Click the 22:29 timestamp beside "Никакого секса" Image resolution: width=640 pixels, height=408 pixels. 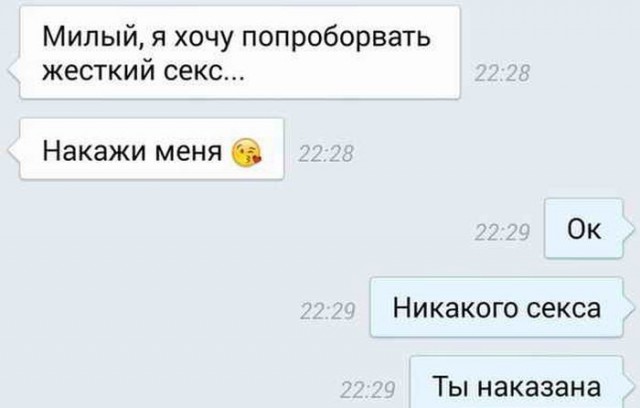click(x=327, y=312)
